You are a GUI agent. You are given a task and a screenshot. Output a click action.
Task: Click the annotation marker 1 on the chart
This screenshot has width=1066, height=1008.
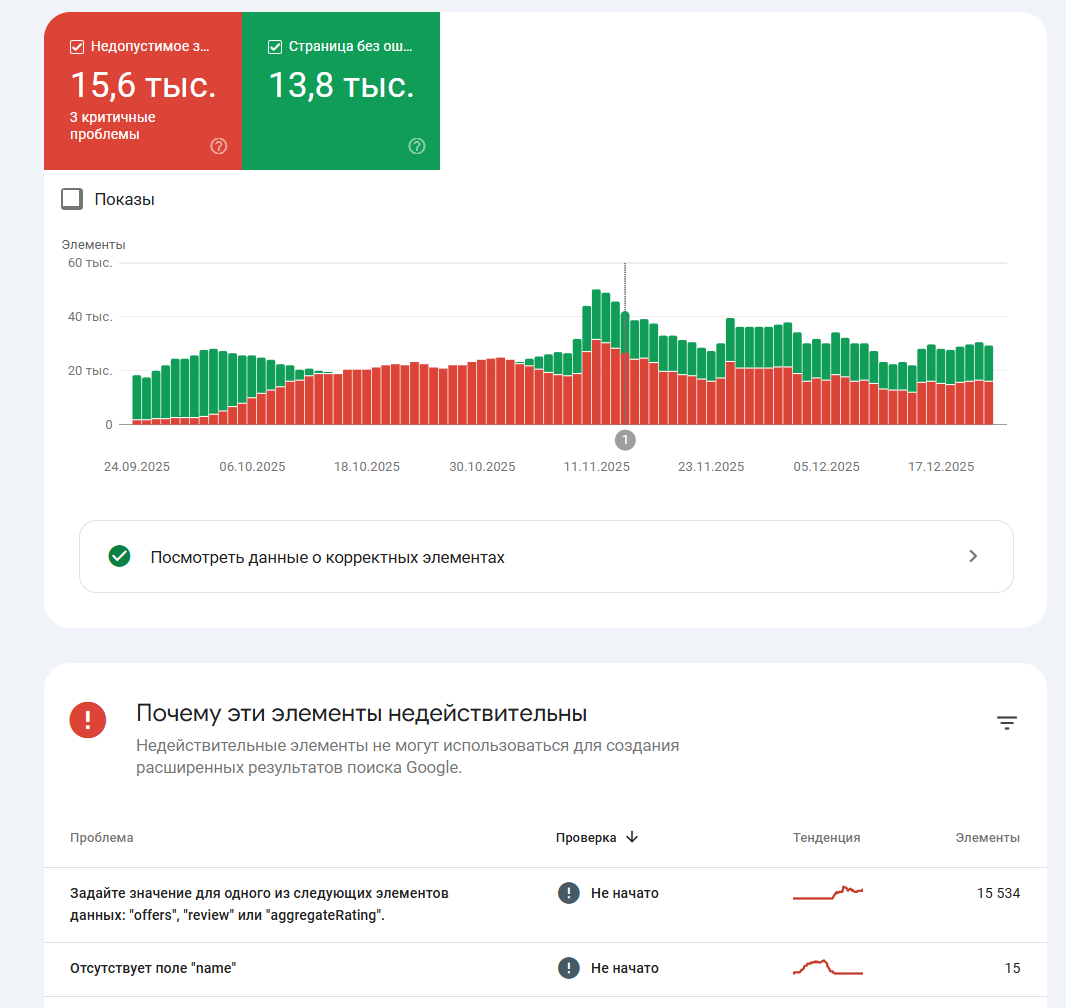pyautogui.click(x=625, y=440)
